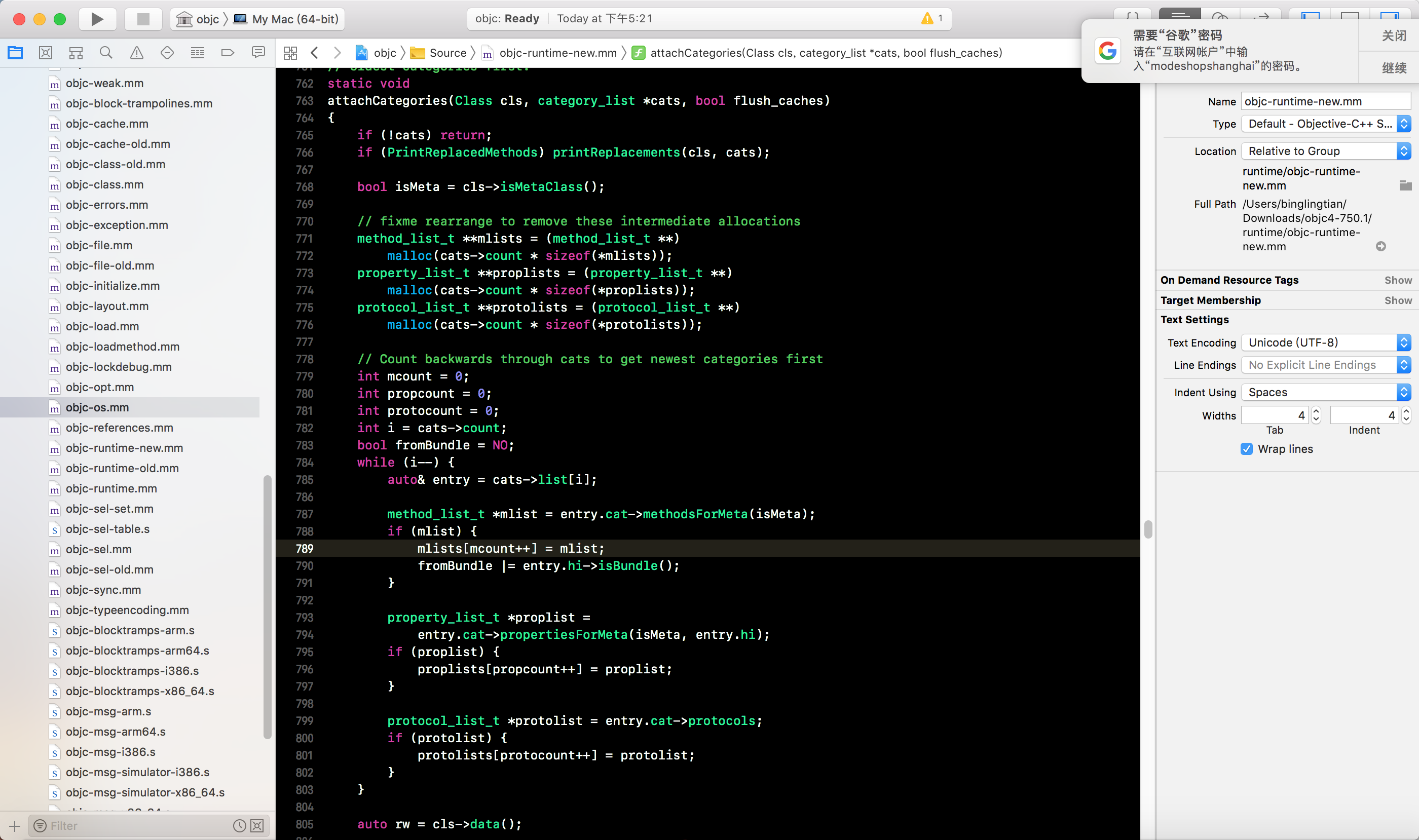
Task: Show the Target Membership section
Action: 1398,300
